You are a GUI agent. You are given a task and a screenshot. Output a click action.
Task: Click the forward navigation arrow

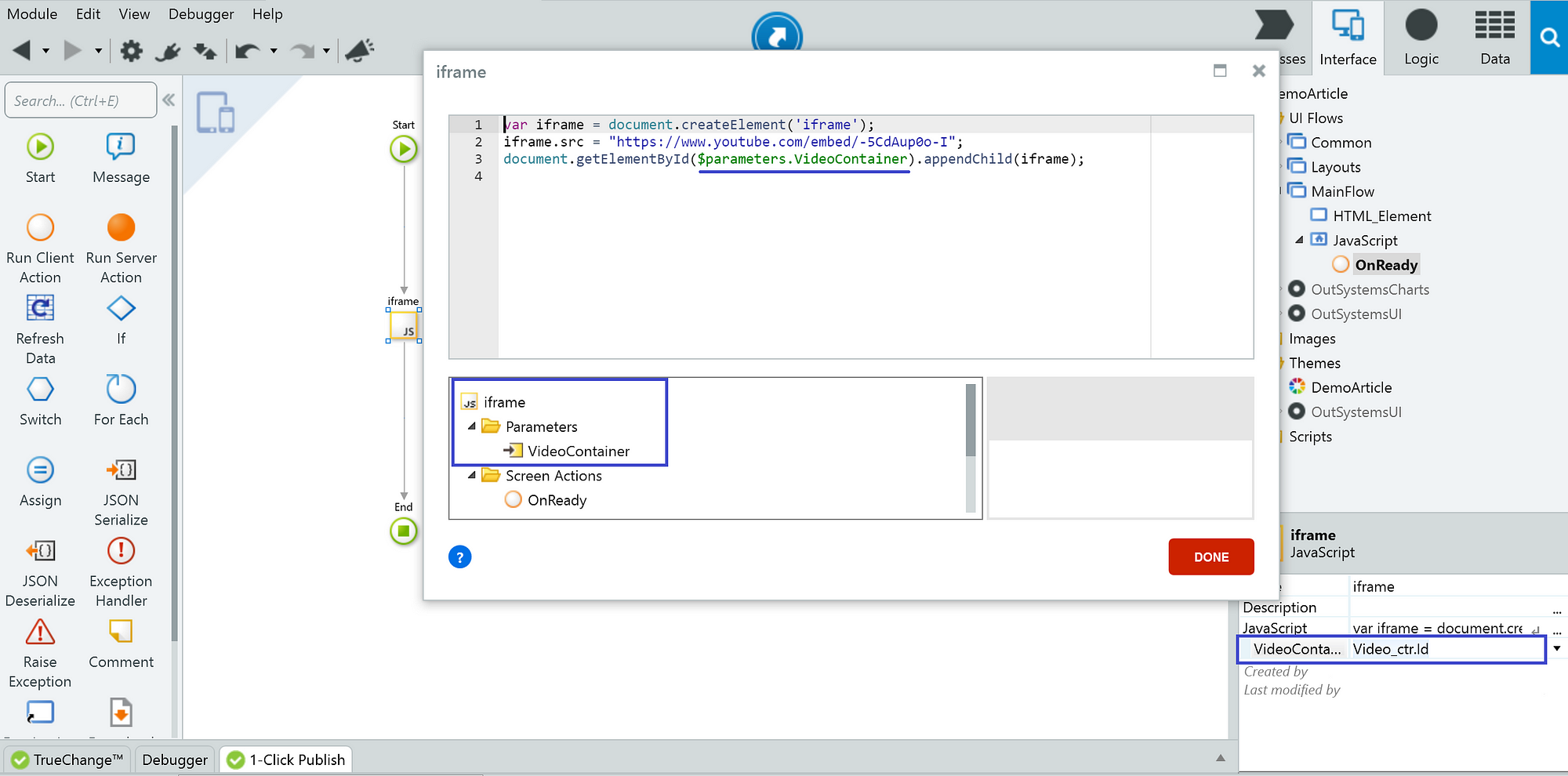pos(72,50)
